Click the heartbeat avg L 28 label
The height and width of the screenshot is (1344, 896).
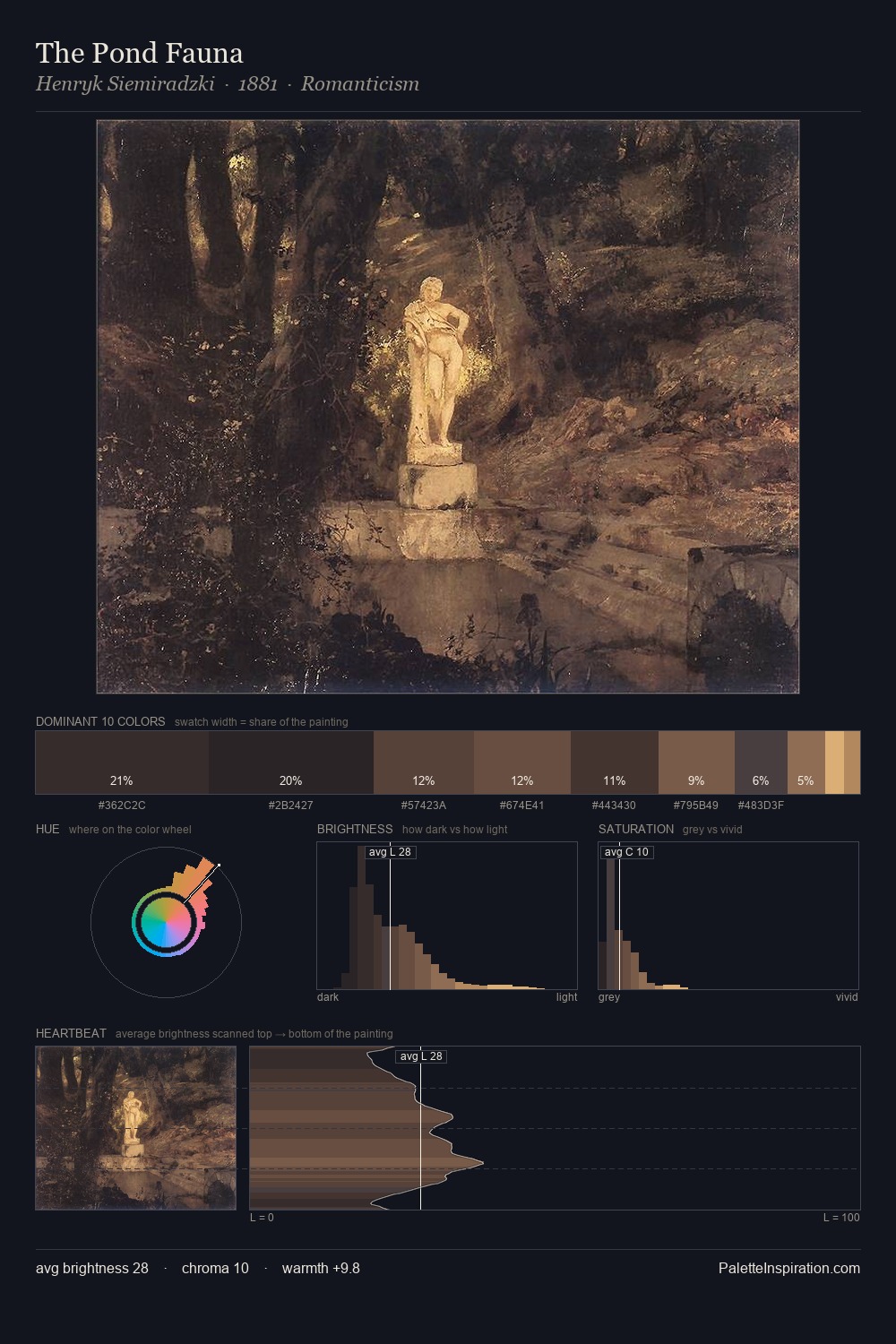coord(421,1056)
